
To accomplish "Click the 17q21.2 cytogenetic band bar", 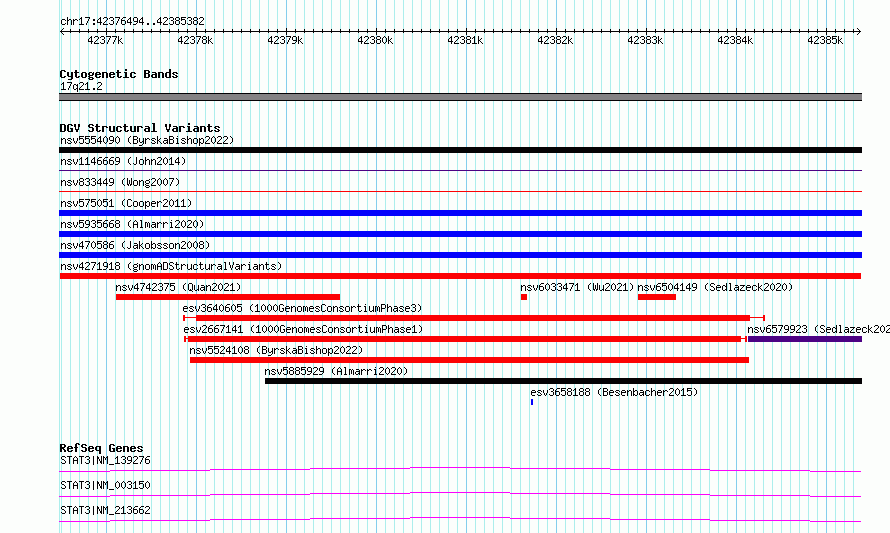I will pos(460,97).
